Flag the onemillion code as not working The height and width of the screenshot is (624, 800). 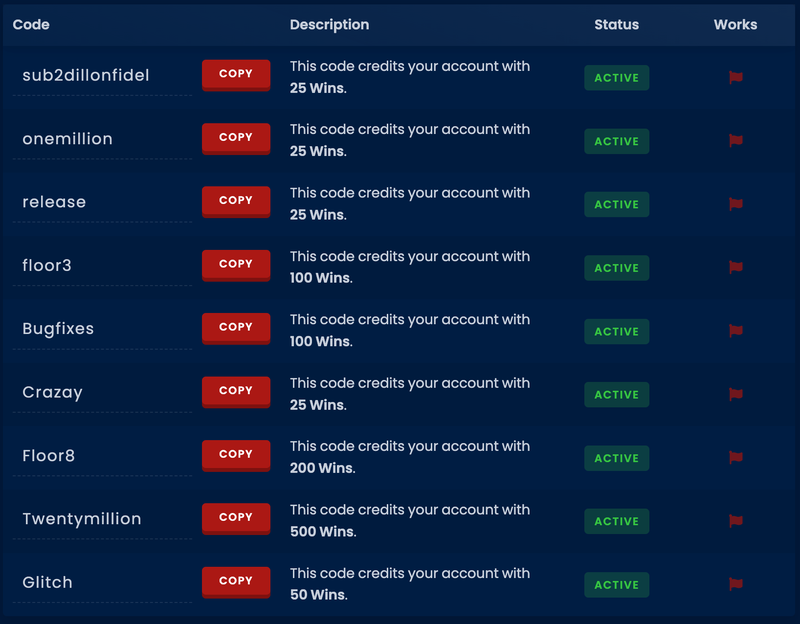click(x=736, y=141)
